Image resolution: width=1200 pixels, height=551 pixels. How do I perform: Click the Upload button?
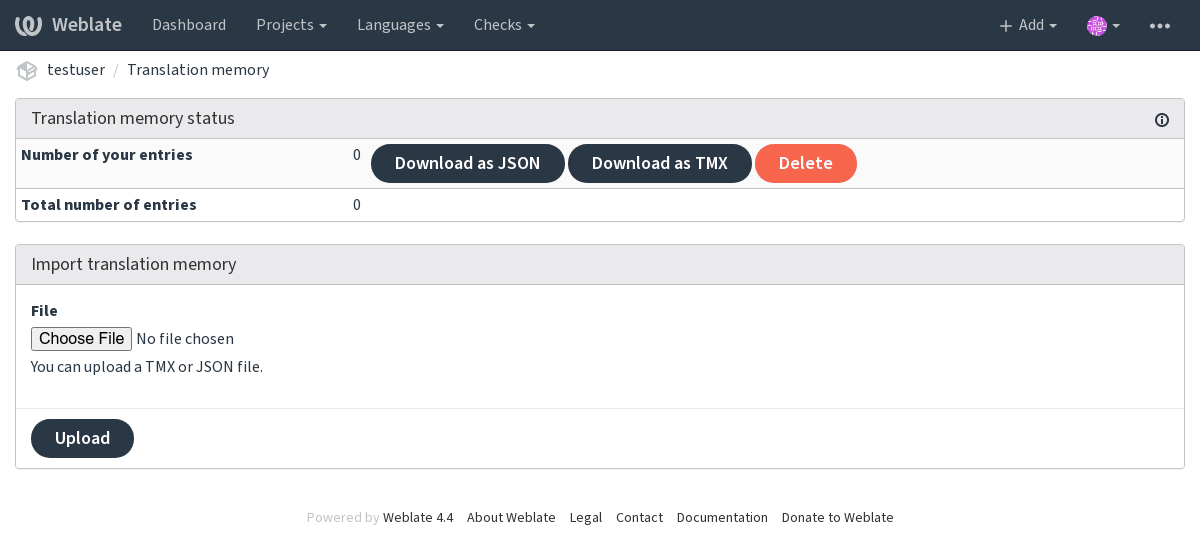click(82, 438)
